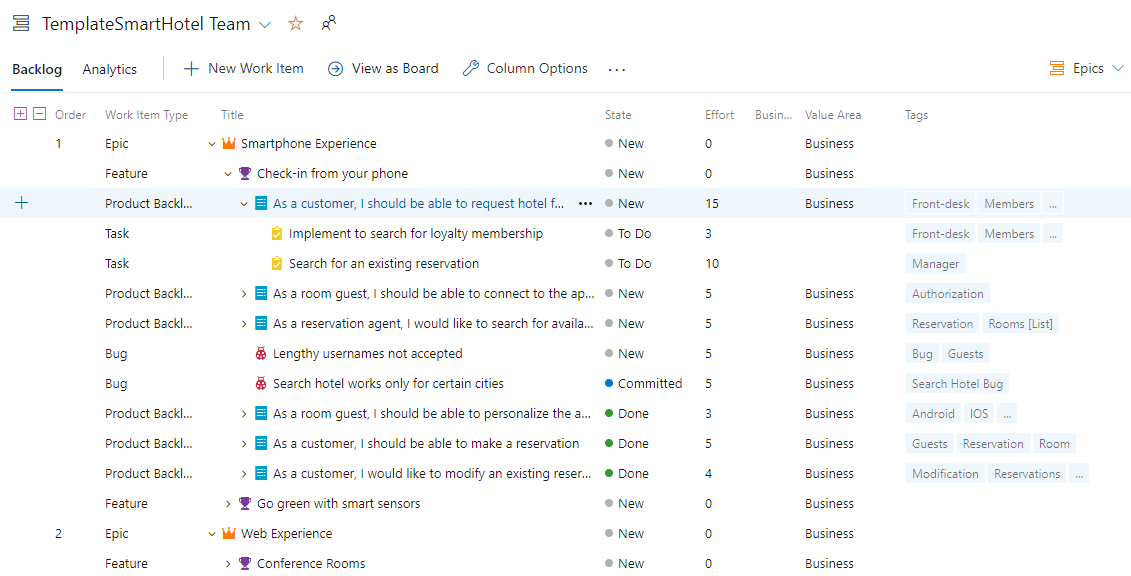Click the Epic crown icon on Smartphone Experience

(228, 143)
